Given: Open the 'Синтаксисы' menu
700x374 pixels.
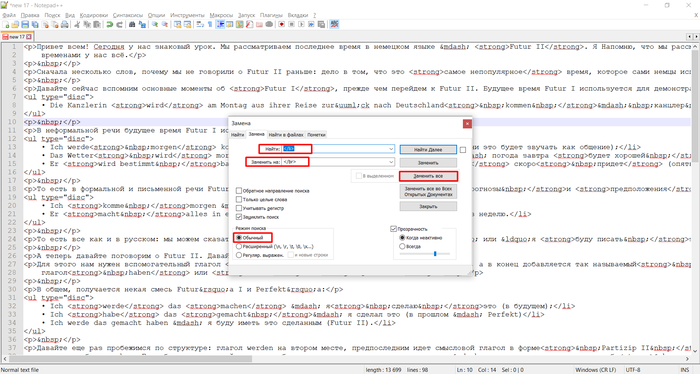Looking at the screenshot, I should 128,15.
